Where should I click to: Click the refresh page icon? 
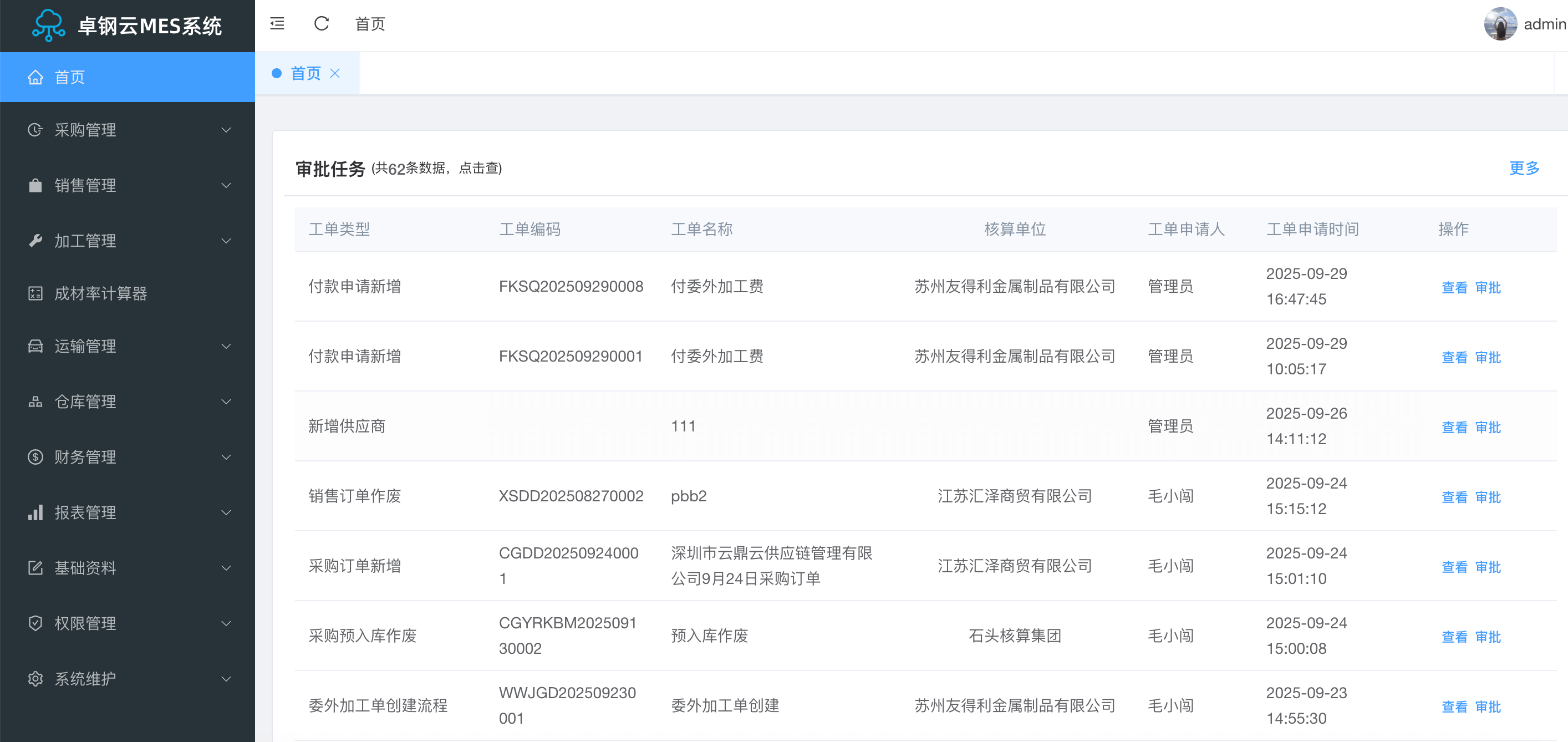[322, 24]
